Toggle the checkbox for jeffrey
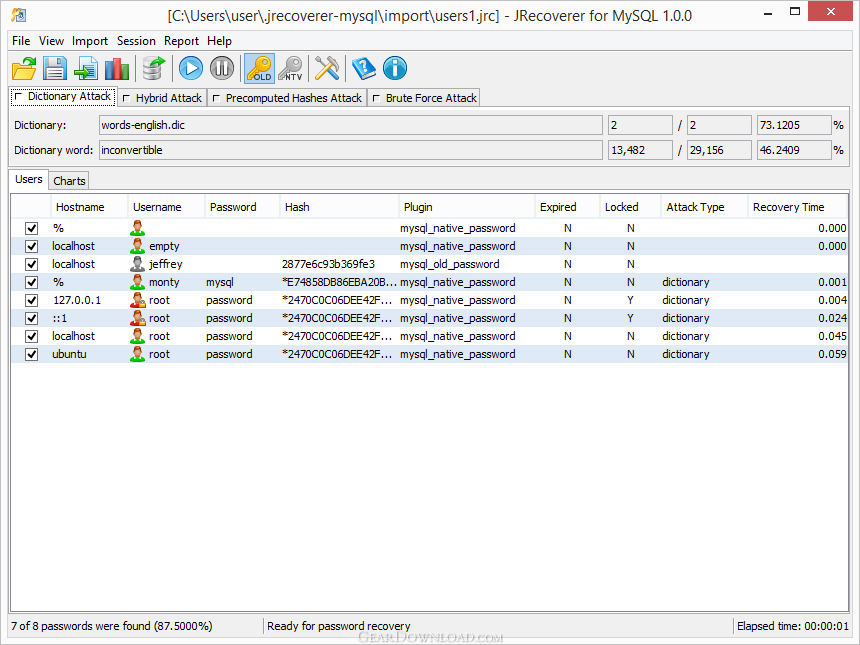Screen dimensions: 860x645 (x=32, y=264)
